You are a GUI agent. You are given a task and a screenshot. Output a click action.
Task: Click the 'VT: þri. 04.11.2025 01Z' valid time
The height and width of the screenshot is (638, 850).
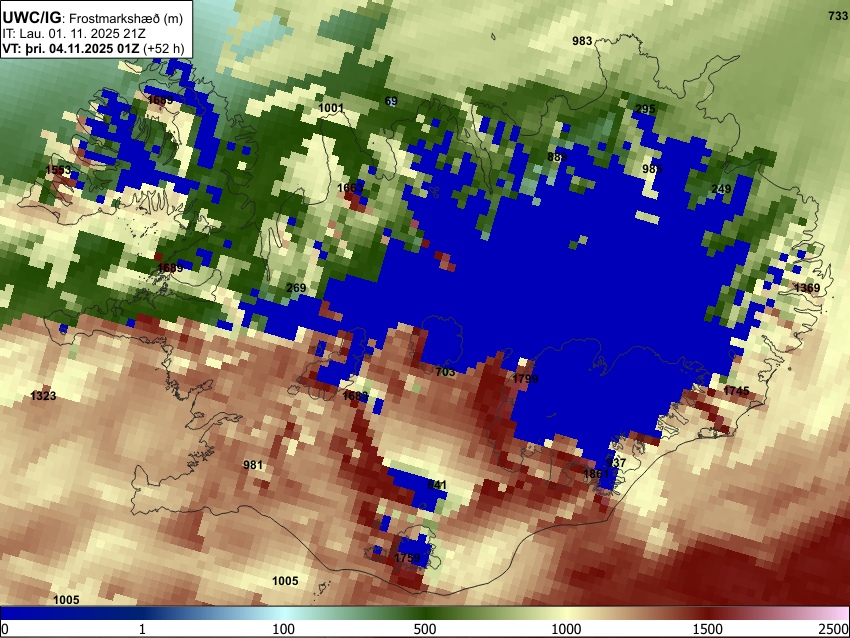click(x=70, y=48)
